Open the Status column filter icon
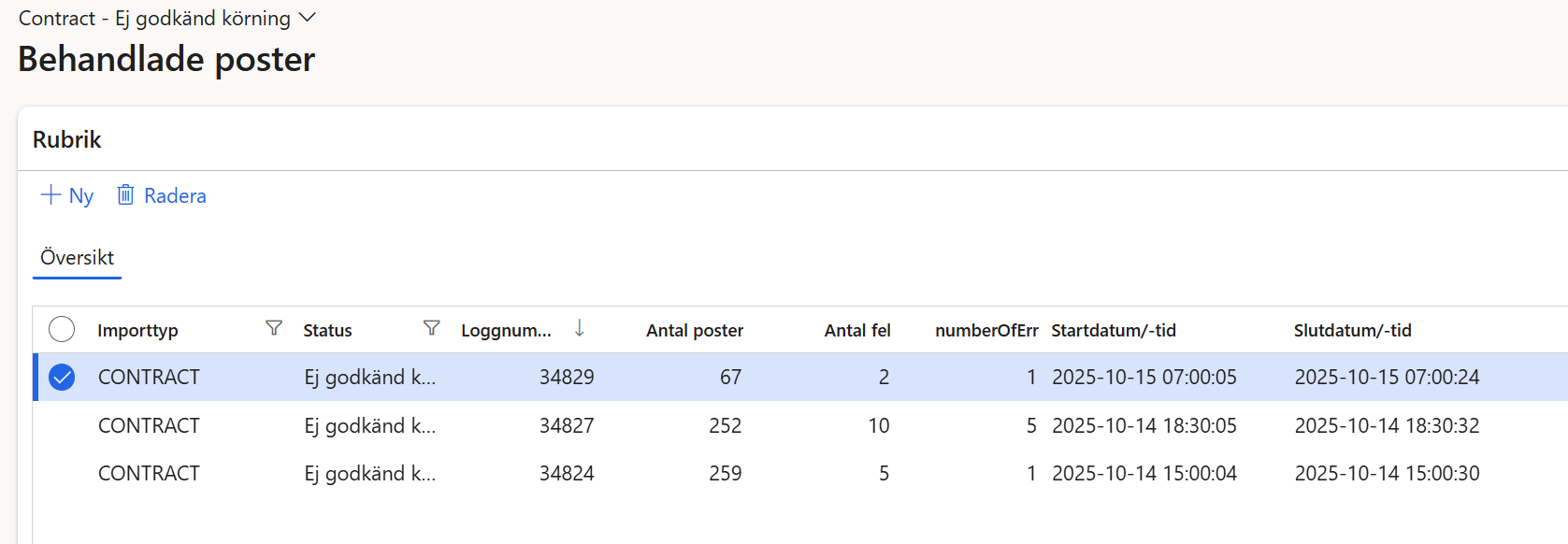 click(431, 328)
